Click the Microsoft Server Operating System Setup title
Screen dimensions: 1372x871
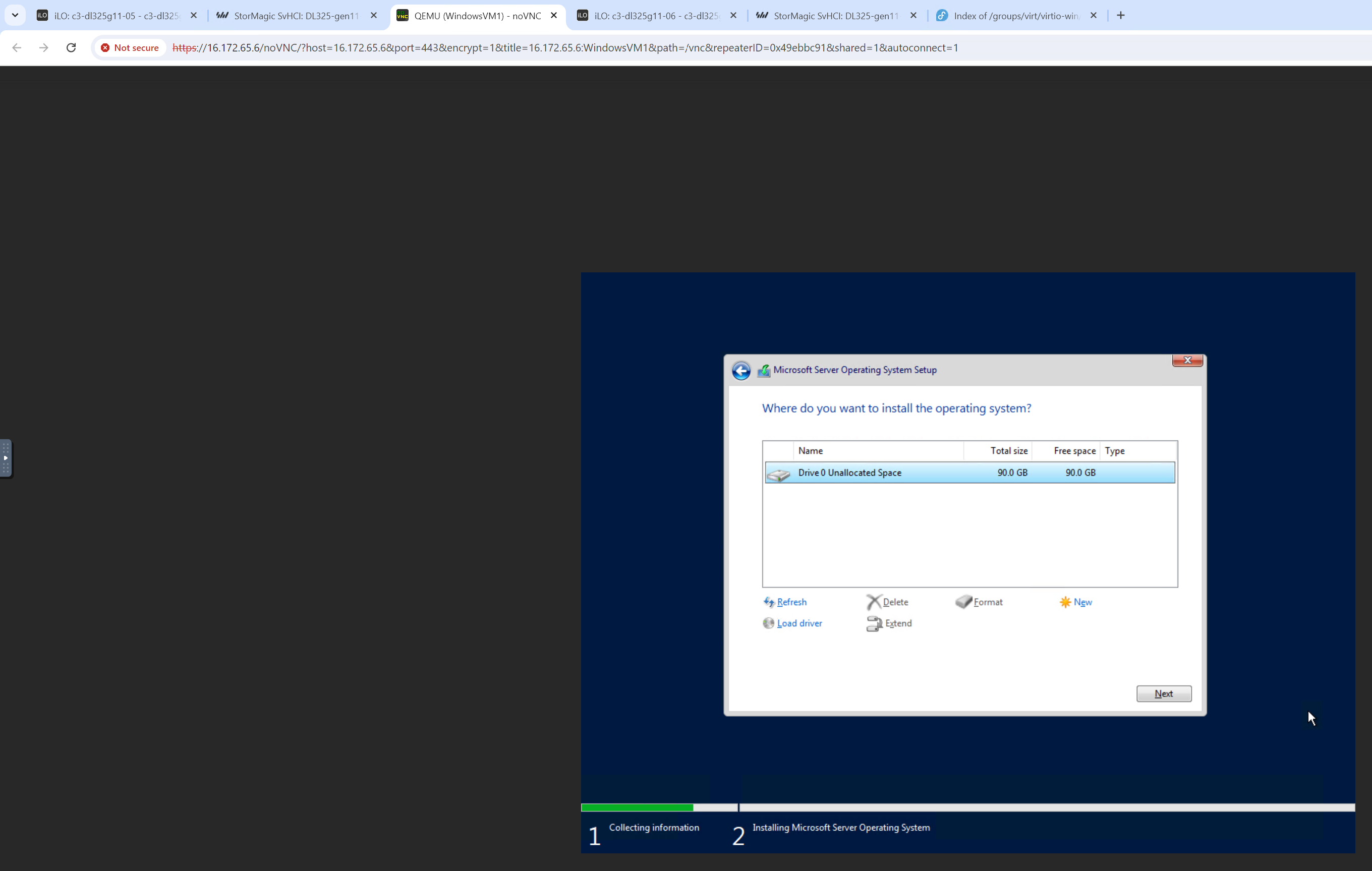pyautogui.click(x=854, y=370)
